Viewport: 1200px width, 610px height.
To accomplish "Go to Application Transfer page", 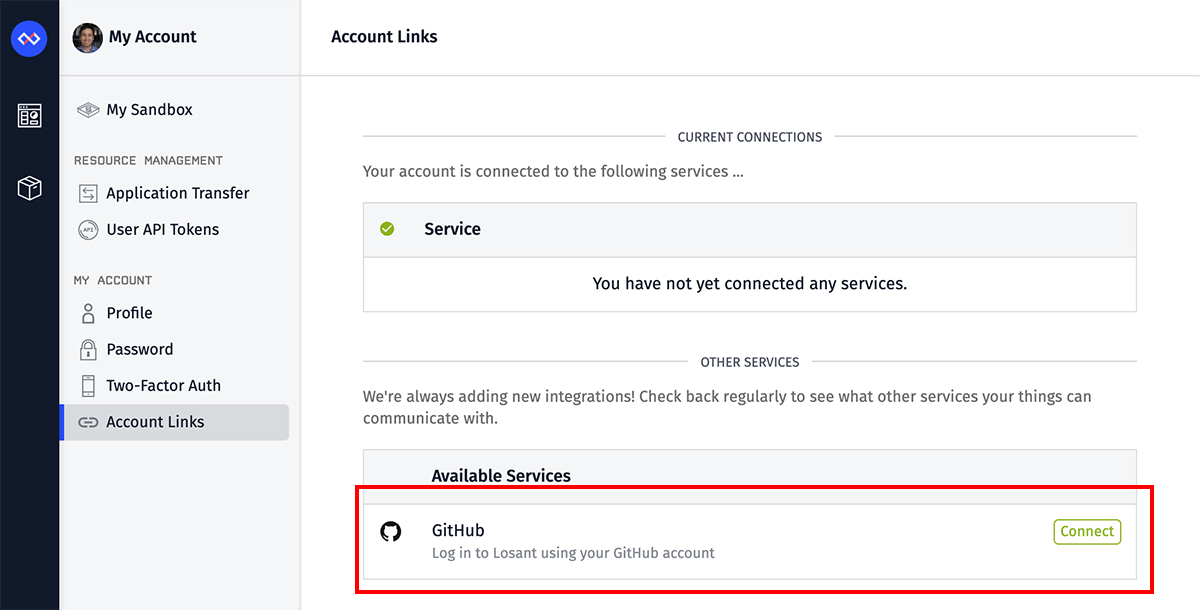I will pyautogui.click(x=178, y=193).
